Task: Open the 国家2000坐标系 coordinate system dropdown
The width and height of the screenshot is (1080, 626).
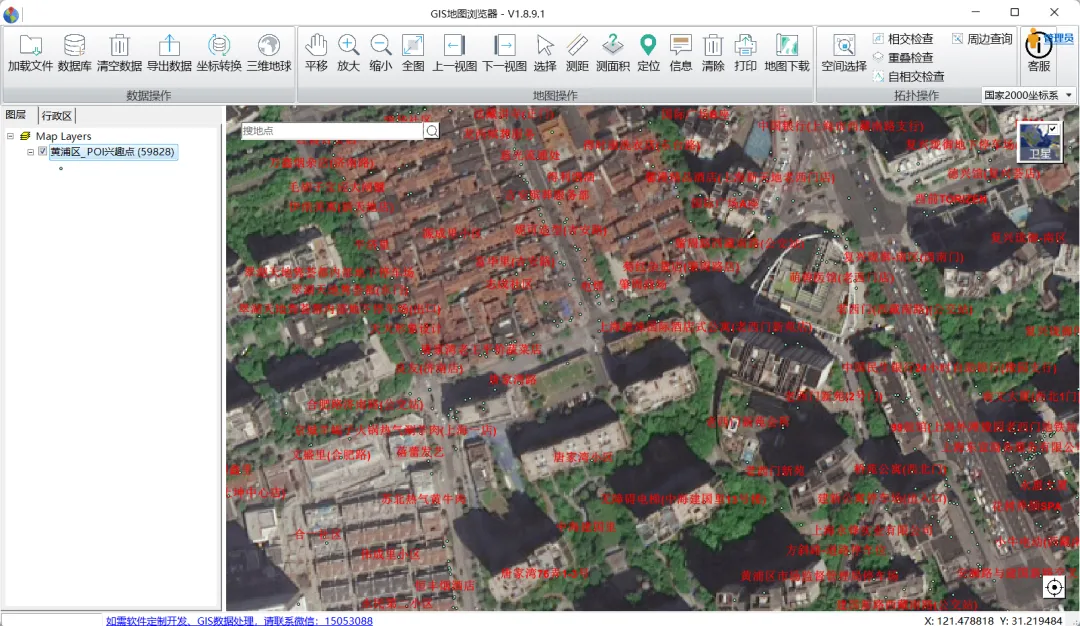Action: [x=1028, y=95]
